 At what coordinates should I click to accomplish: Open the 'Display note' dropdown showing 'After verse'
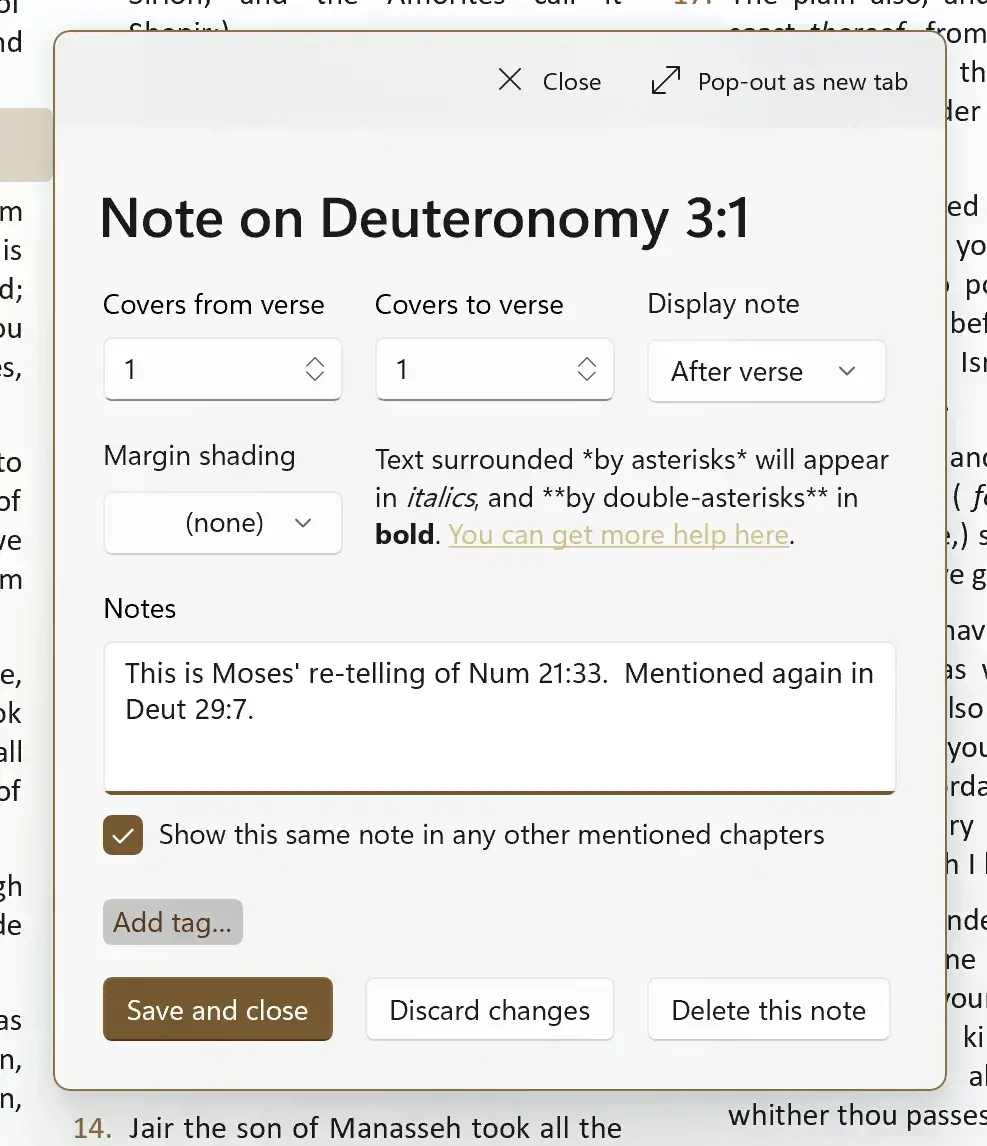(x=766, y=371)
